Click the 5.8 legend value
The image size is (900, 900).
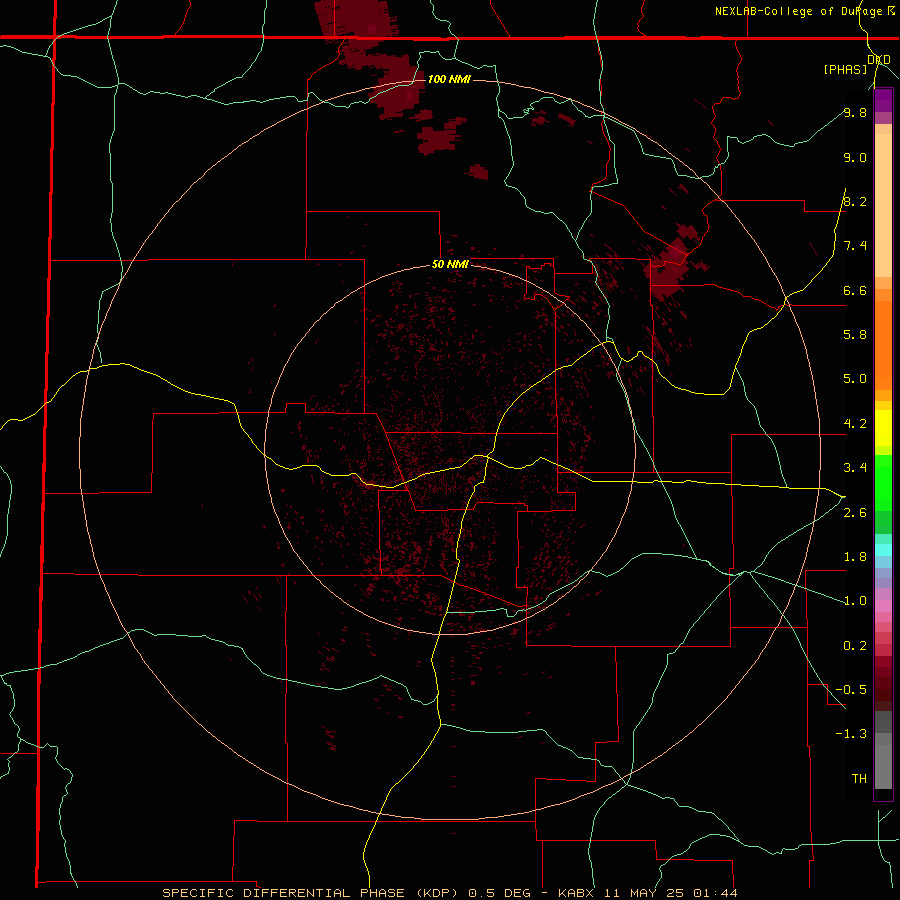(x=855, y=335)
